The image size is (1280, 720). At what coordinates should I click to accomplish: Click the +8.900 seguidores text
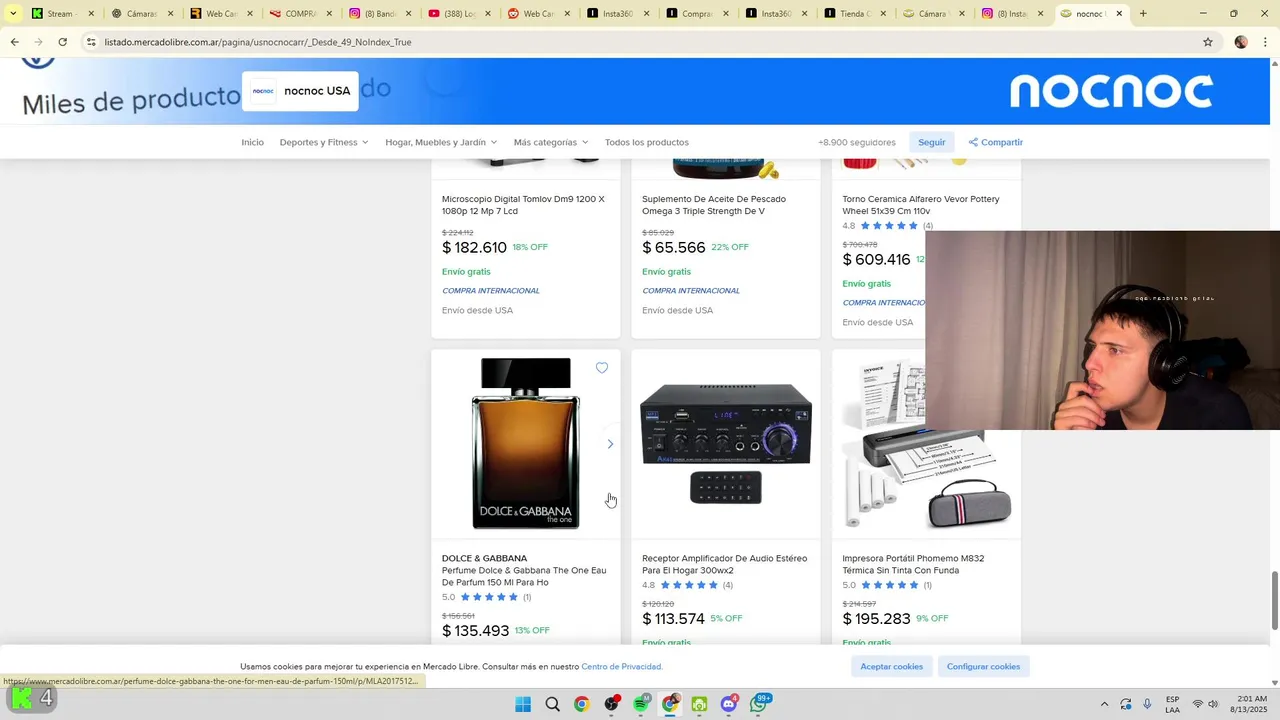tap(857, 142)
